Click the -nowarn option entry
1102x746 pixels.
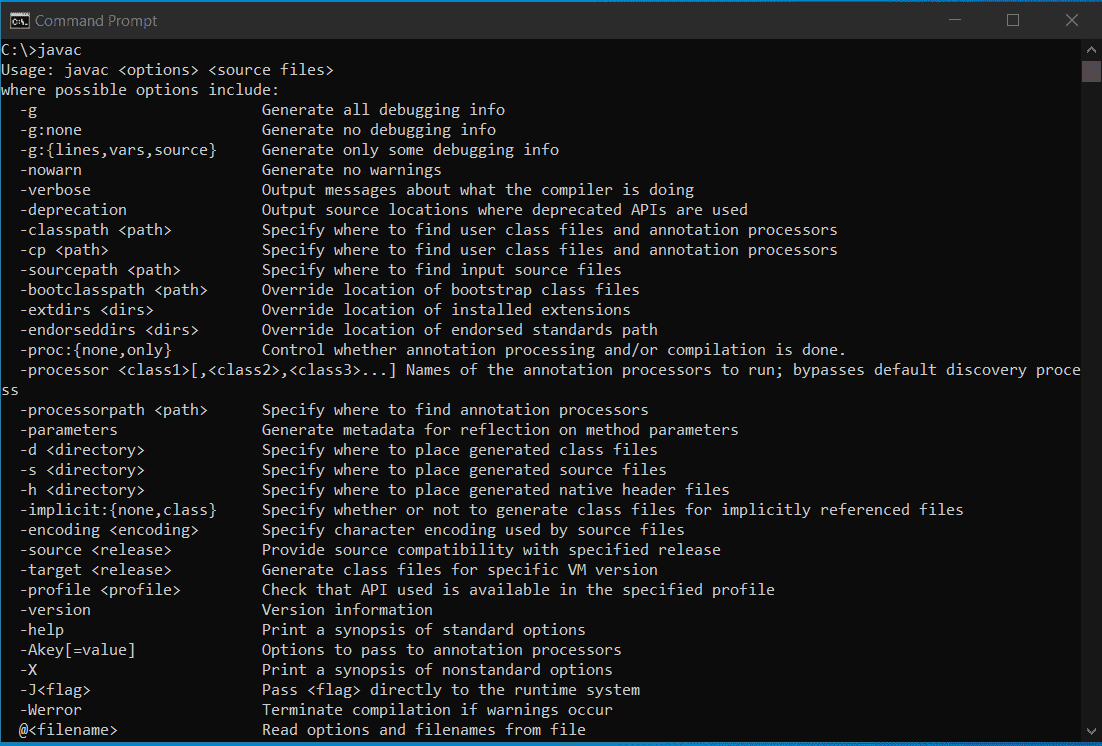(x=52, y=169)
